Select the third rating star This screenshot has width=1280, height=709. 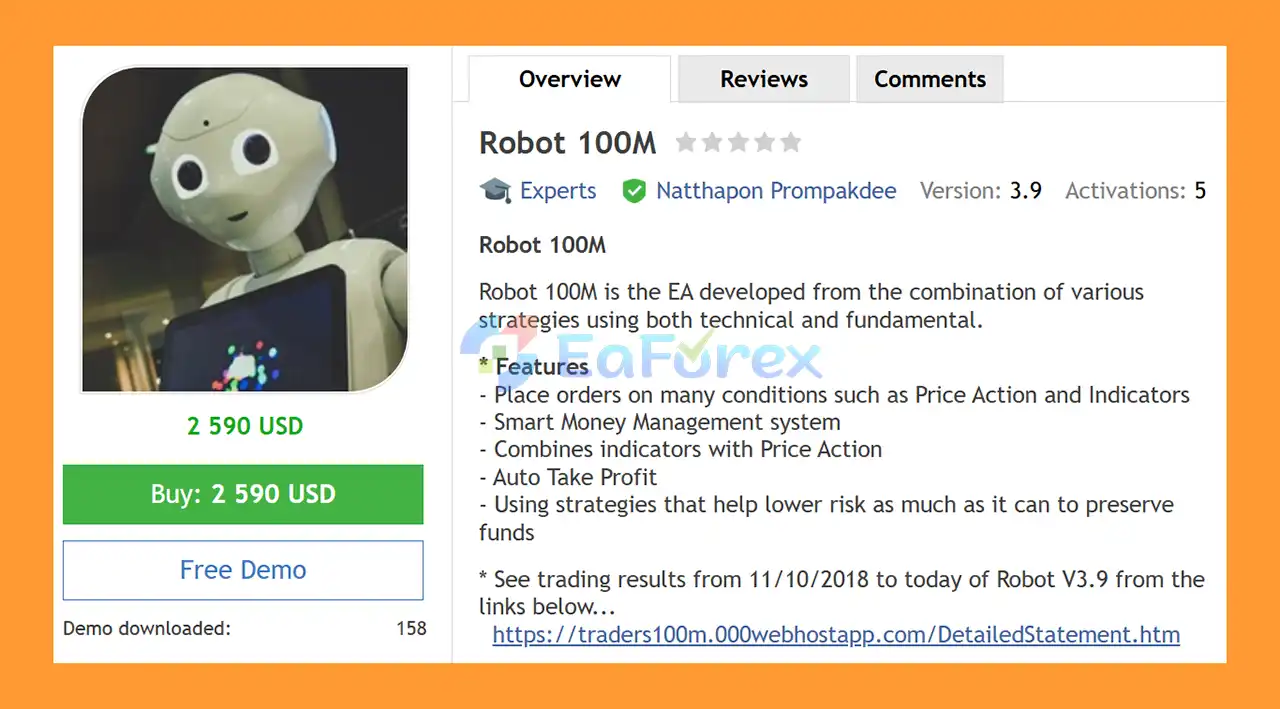(738, 142)
